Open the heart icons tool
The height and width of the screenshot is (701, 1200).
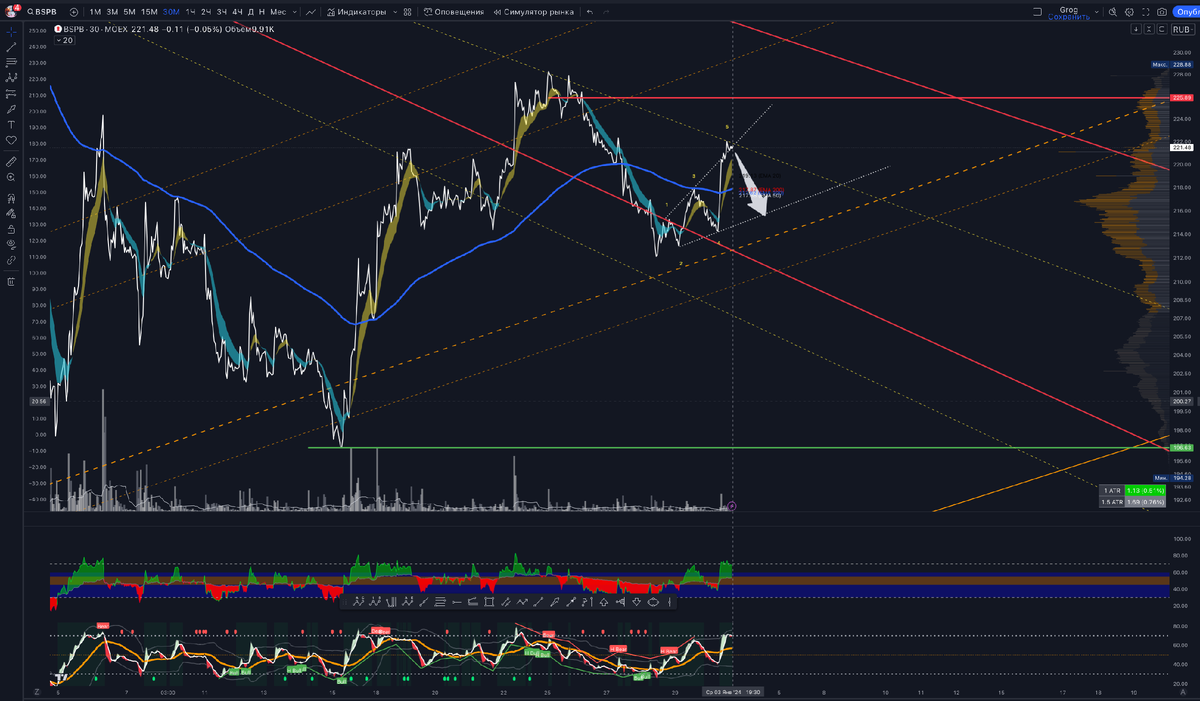pos(11,140)
